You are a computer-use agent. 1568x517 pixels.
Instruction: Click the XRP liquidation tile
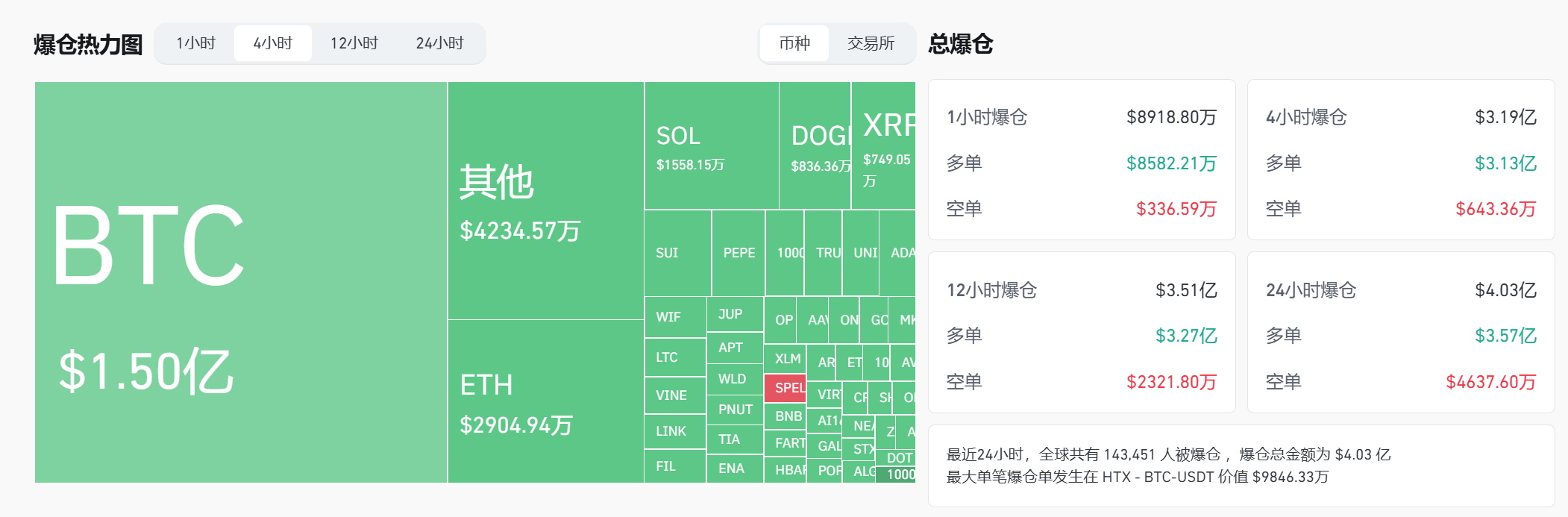tap(884, 145)
